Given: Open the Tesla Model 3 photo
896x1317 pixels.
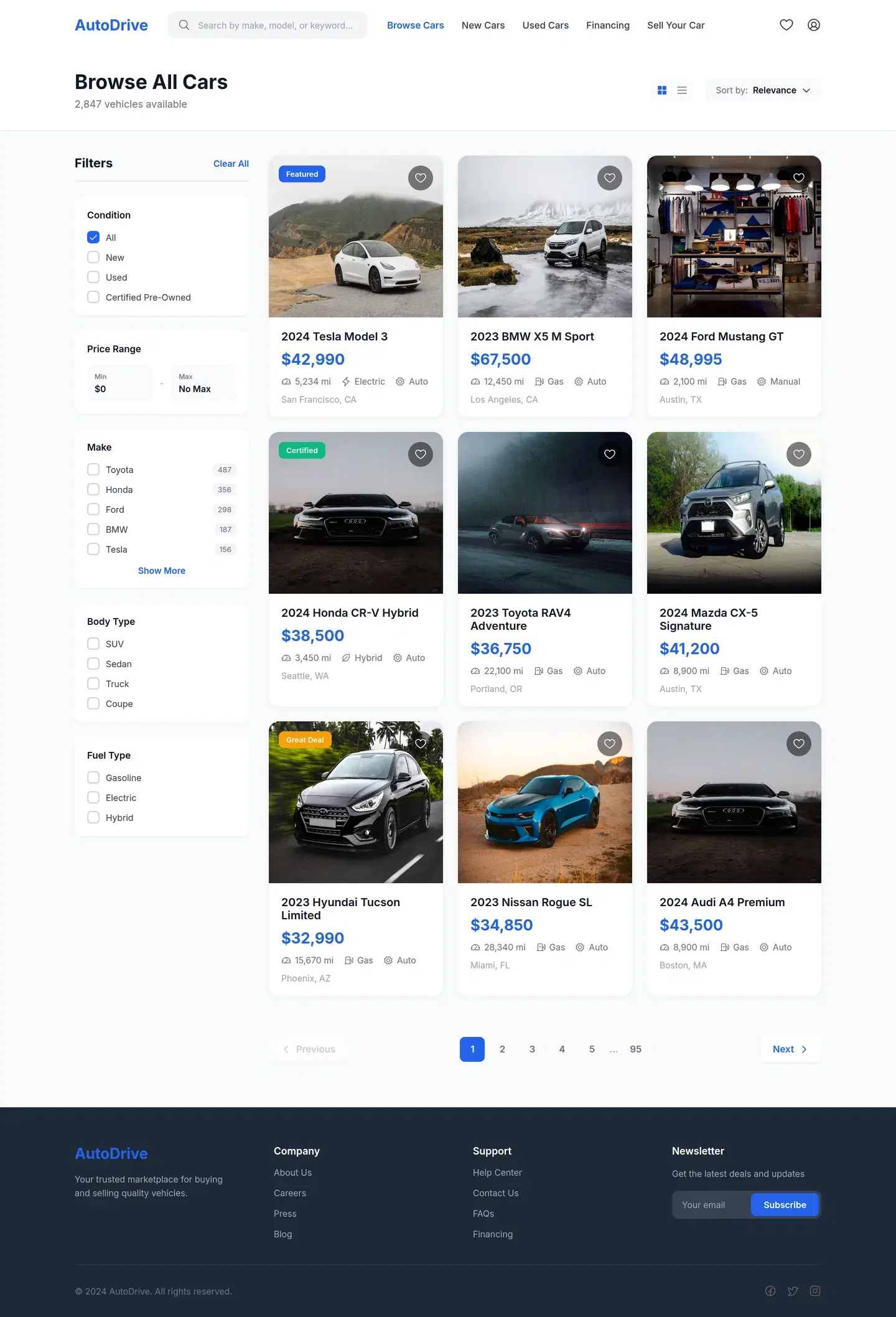Looking at the screenshot, I should (x=356, y=237).
